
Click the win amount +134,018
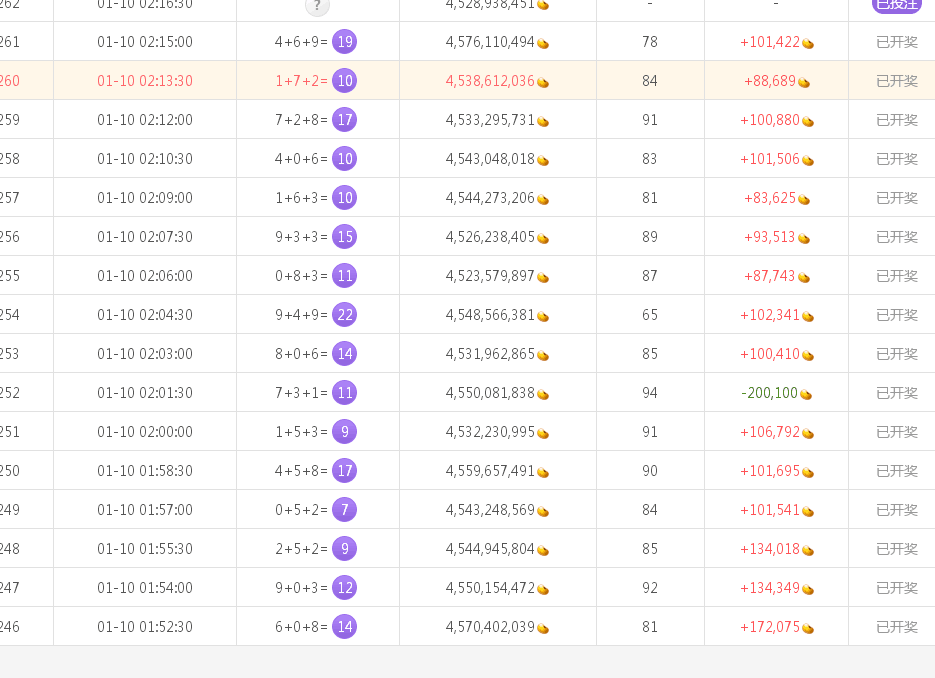click(x=770, y=549)
